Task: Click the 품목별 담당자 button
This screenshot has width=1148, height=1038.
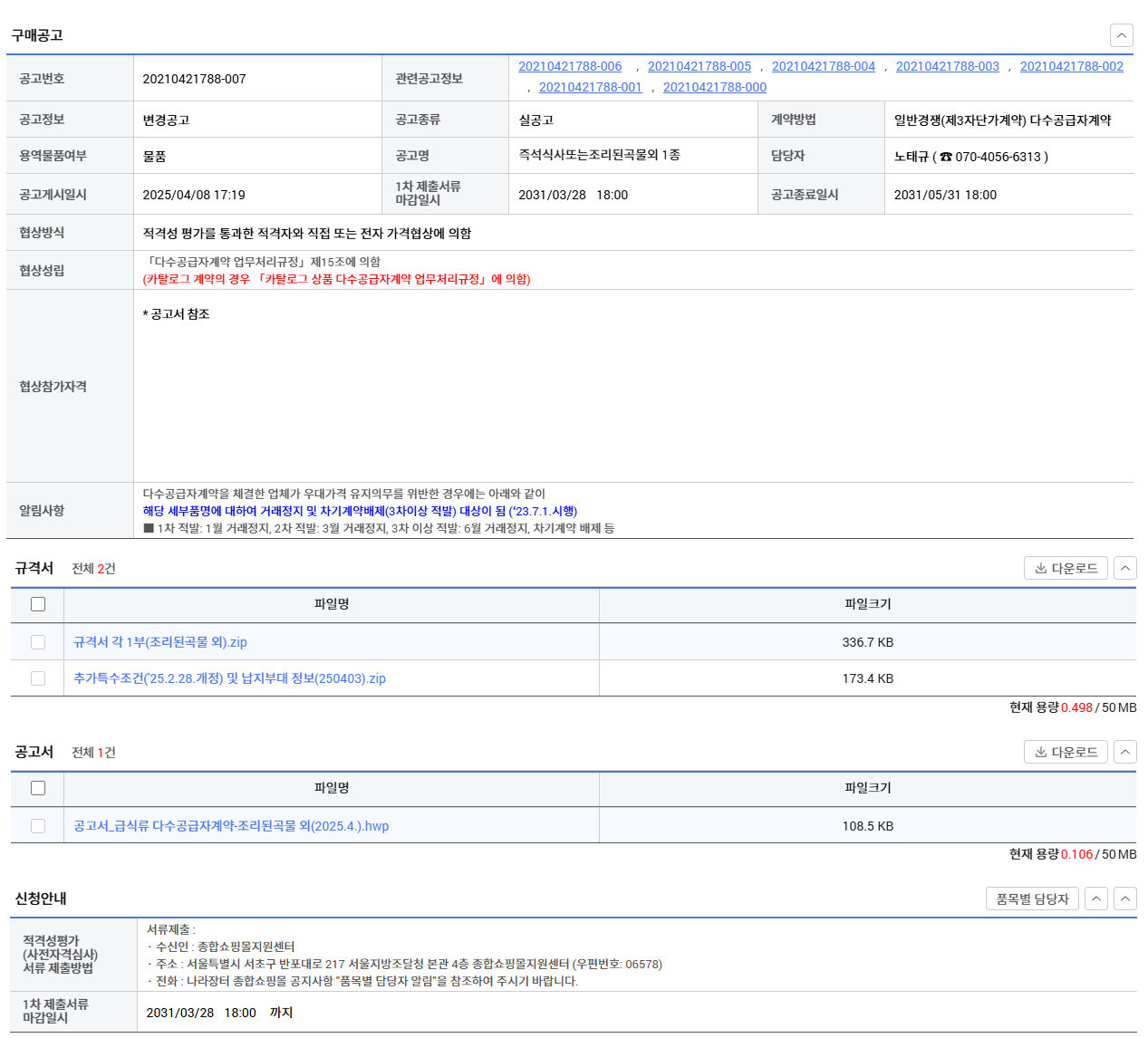Action: pyautogui.click(x=1032, y=899)
